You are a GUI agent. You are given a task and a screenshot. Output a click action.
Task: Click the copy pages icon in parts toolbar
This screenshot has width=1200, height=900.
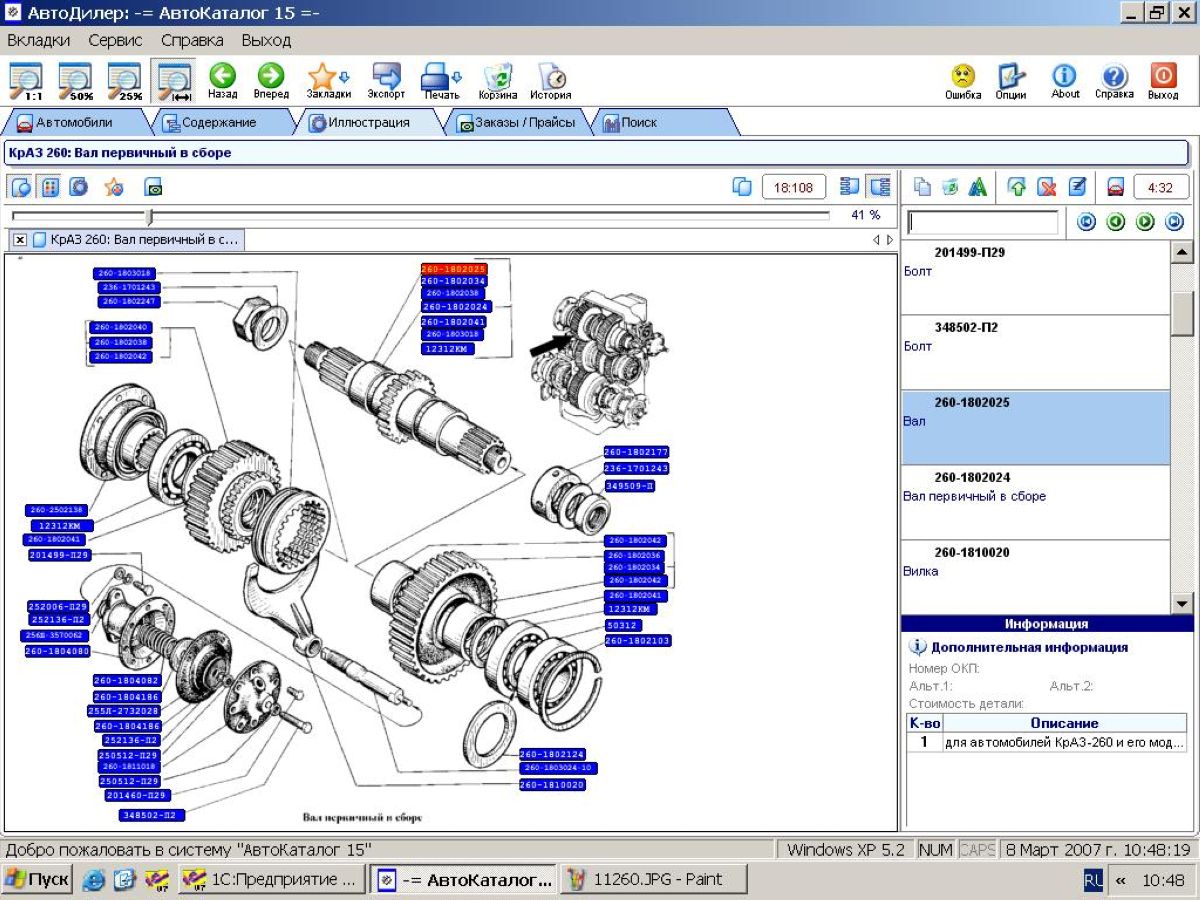click(x=923, y=187)
